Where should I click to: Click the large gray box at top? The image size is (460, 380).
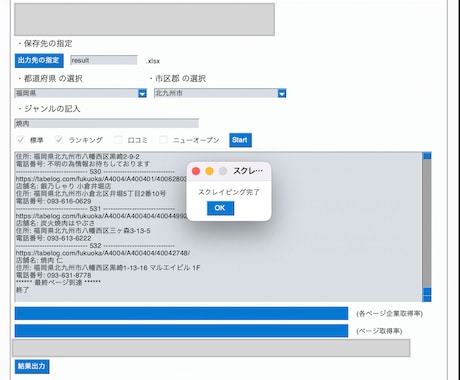point(144,19)
